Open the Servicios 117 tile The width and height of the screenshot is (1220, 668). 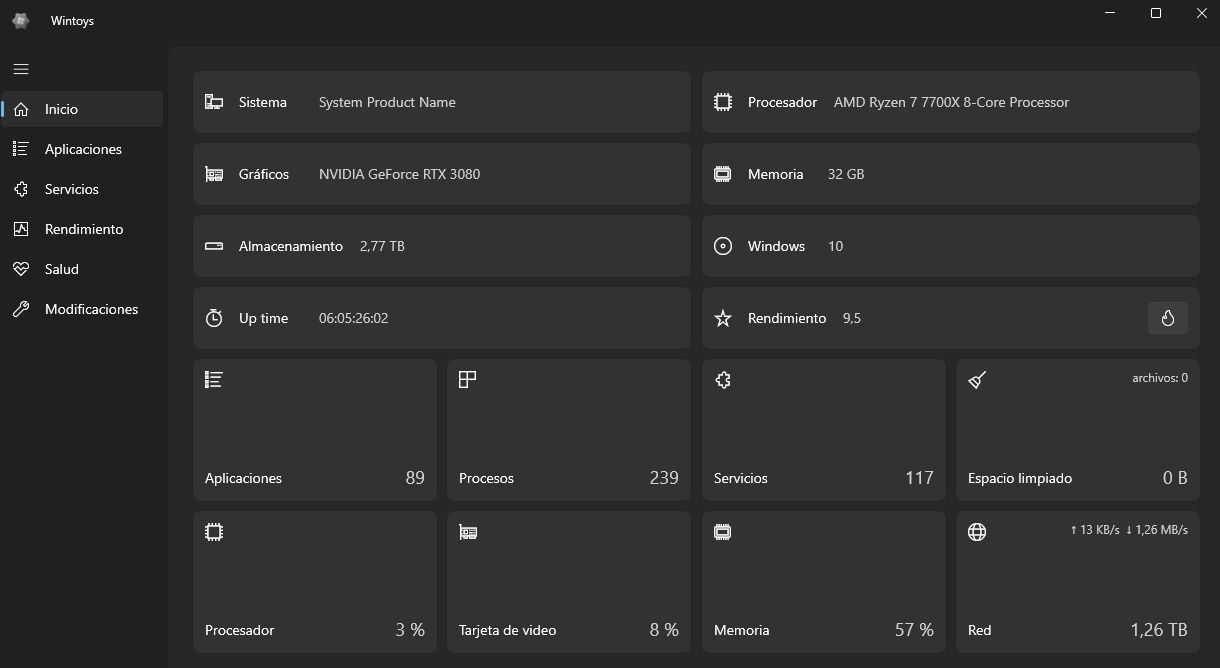(x=824, y=430)
